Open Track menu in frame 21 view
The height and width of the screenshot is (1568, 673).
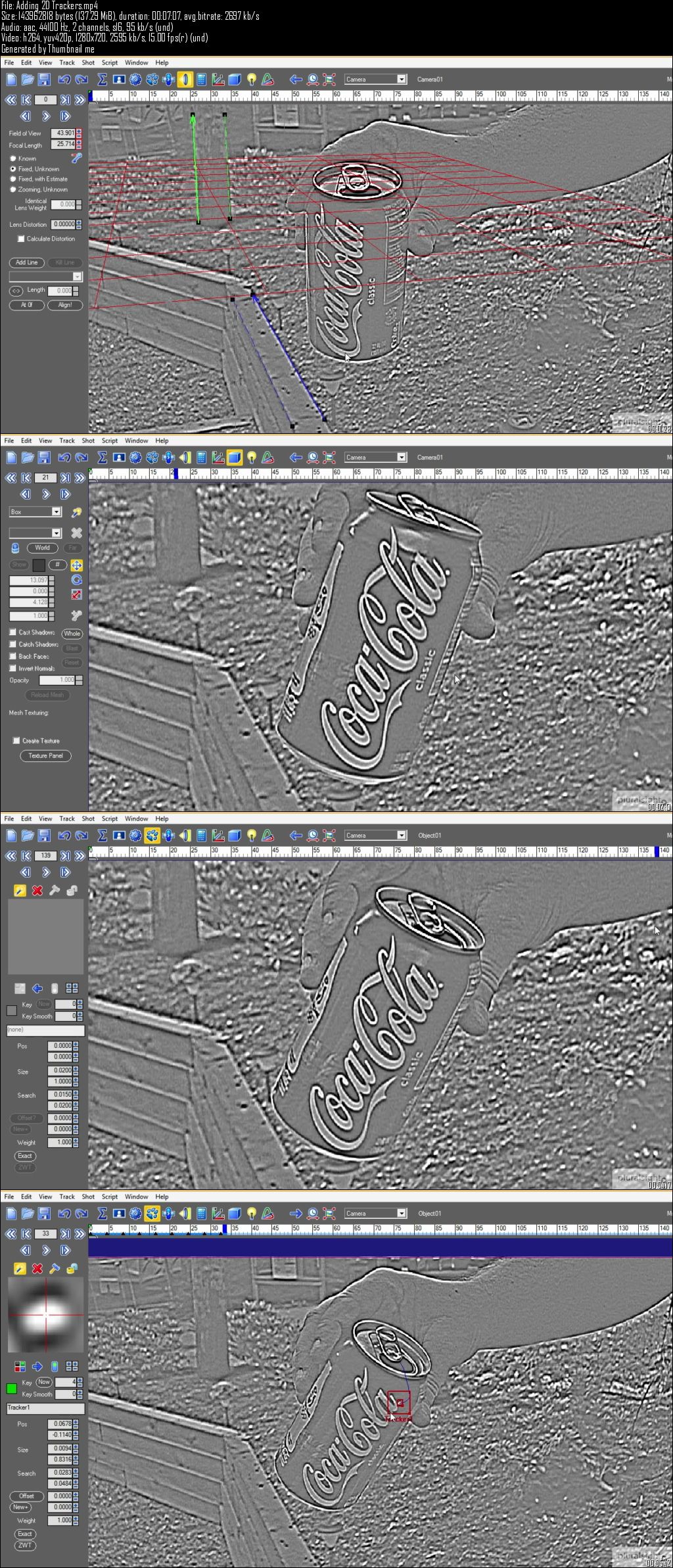coord(67,441)
